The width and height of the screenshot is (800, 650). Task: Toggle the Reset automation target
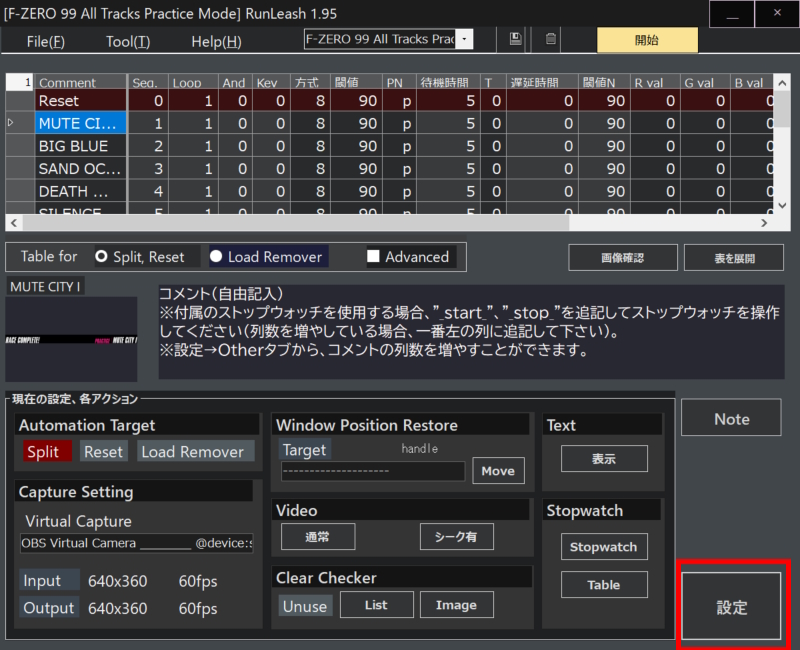pos(104,452)
